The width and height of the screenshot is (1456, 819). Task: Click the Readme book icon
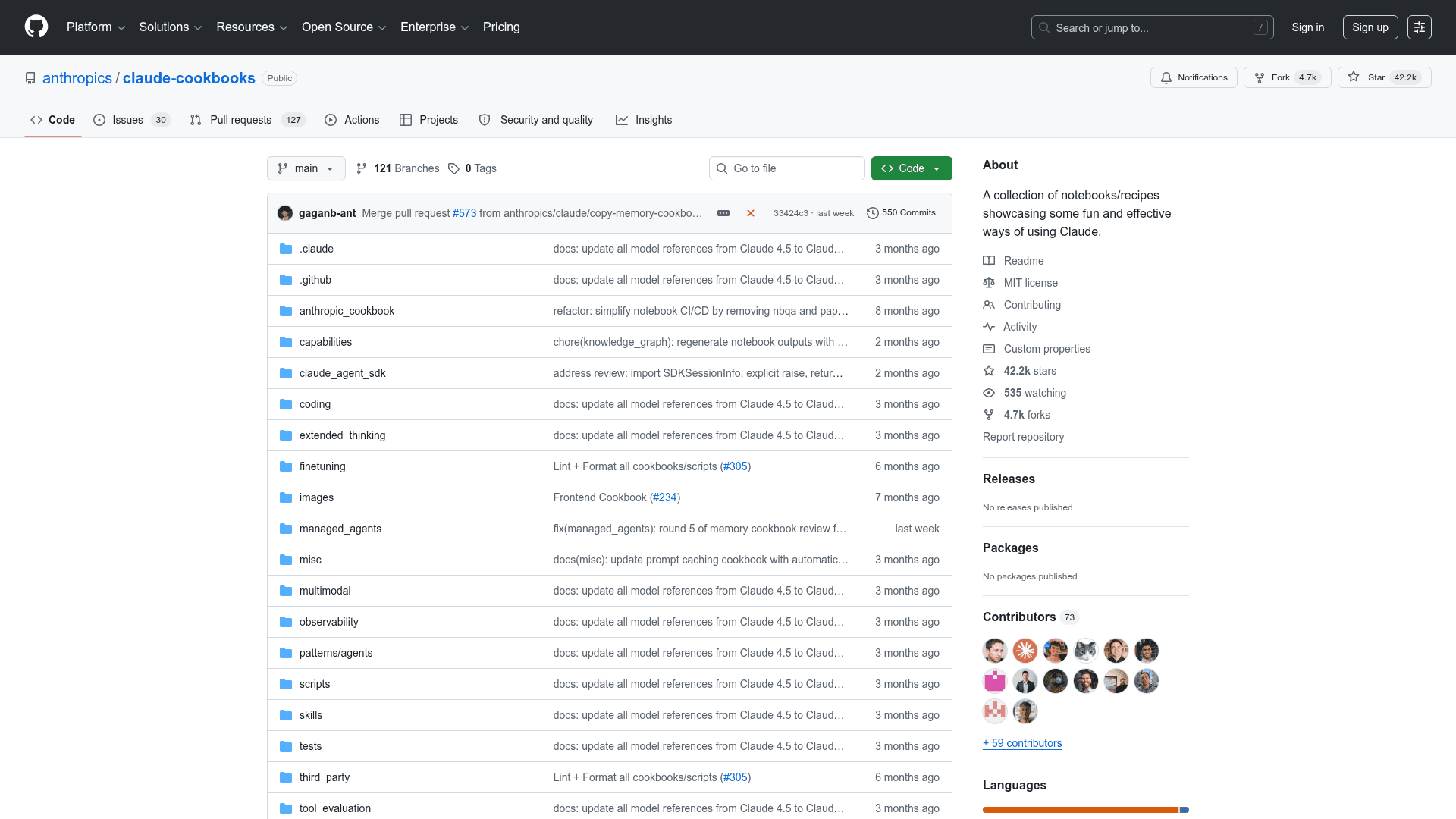[x=989, y=261]
